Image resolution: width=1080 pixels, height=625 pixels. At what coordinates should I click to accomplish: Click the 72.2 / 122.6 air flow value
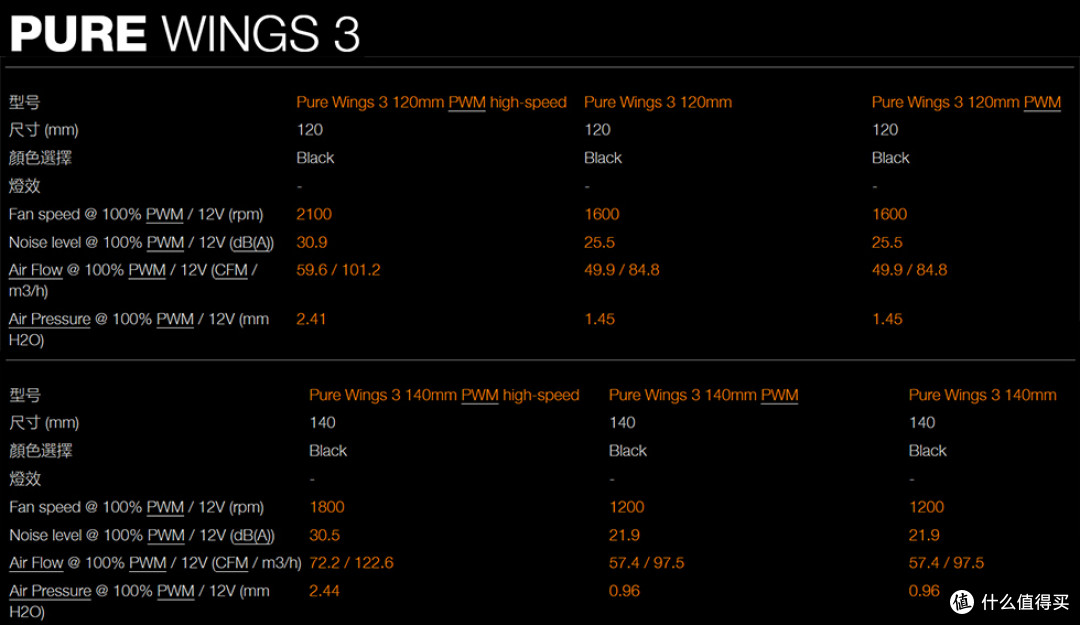[351, 563]
